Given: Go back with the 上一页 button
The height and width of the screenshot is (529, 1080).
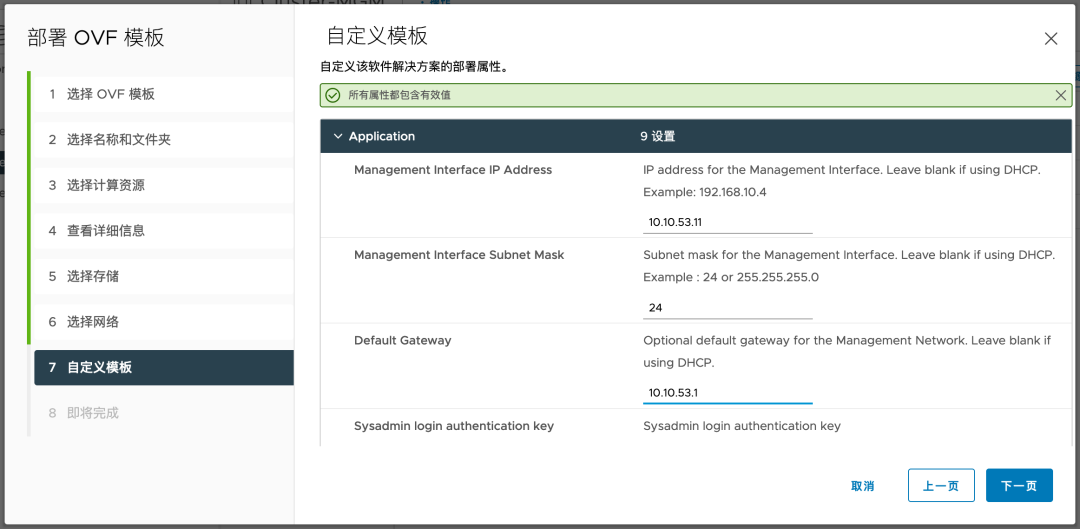Looking at the screenshot, I should coord(940,486).
